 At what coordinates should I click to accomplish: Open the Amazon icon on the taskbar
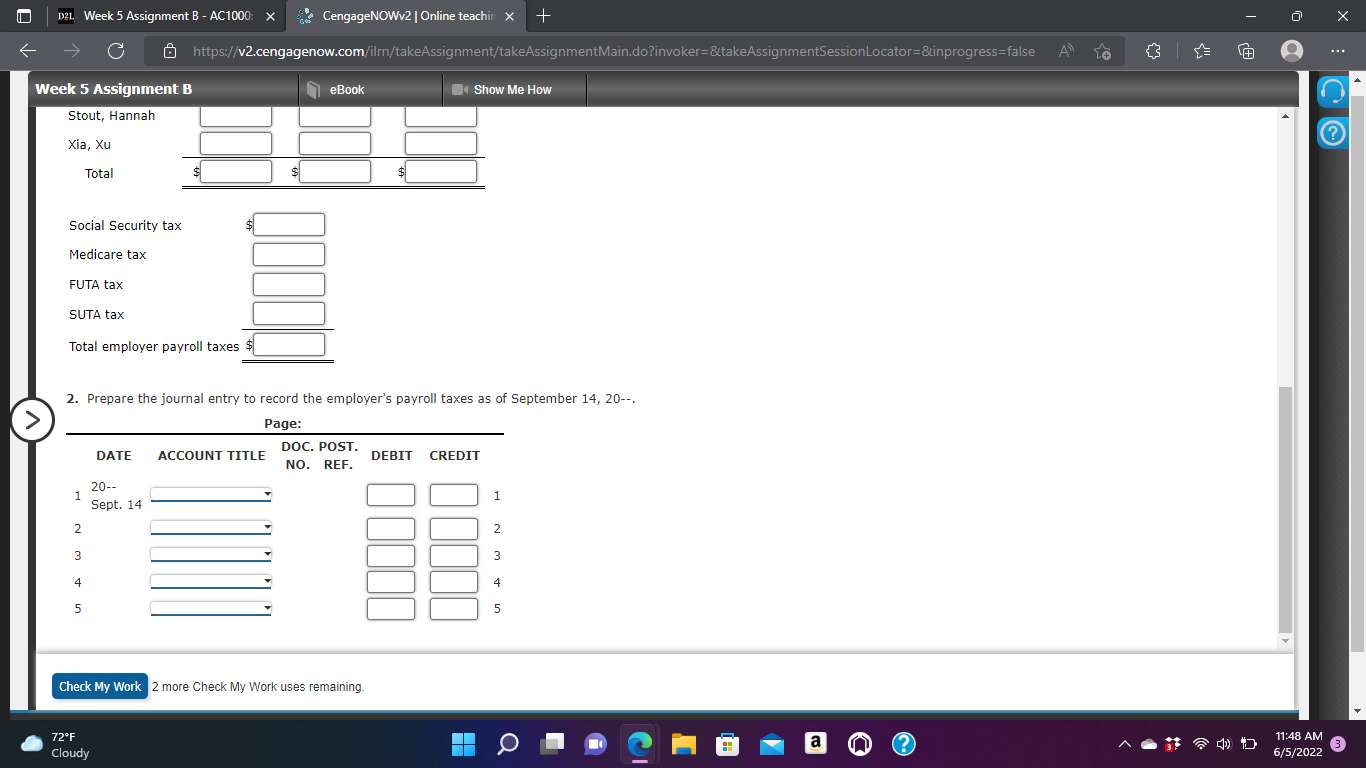click(815, 744)
